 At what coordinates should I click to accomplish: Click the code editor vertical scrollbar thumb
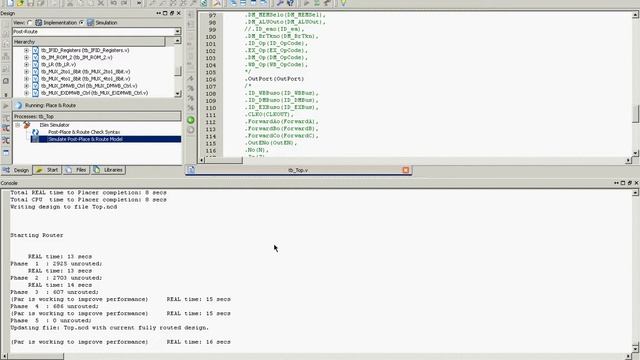tap(636, 113)
